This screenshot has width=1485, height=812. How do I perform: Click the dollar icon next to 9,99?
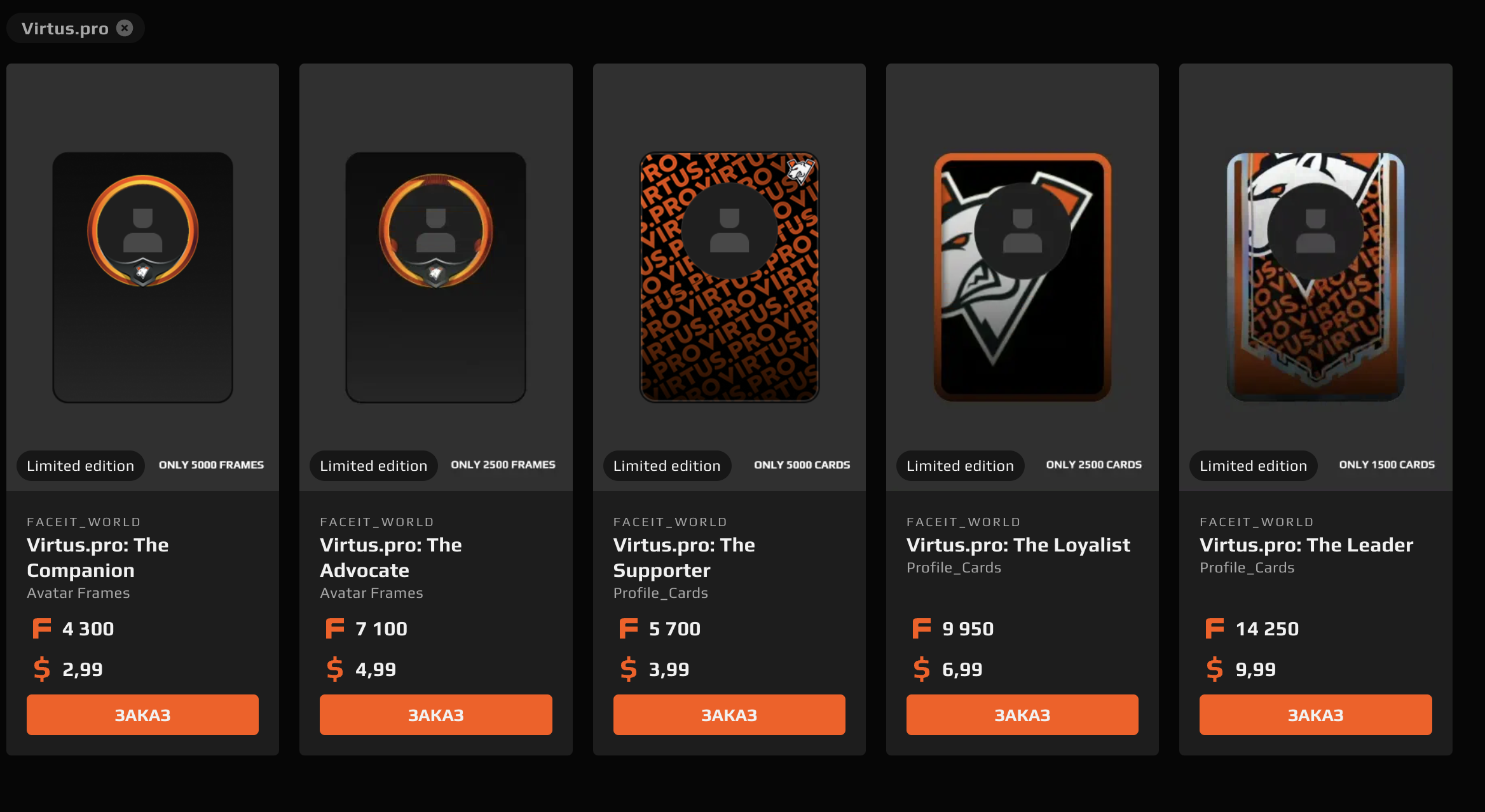tap(1215, 669)
